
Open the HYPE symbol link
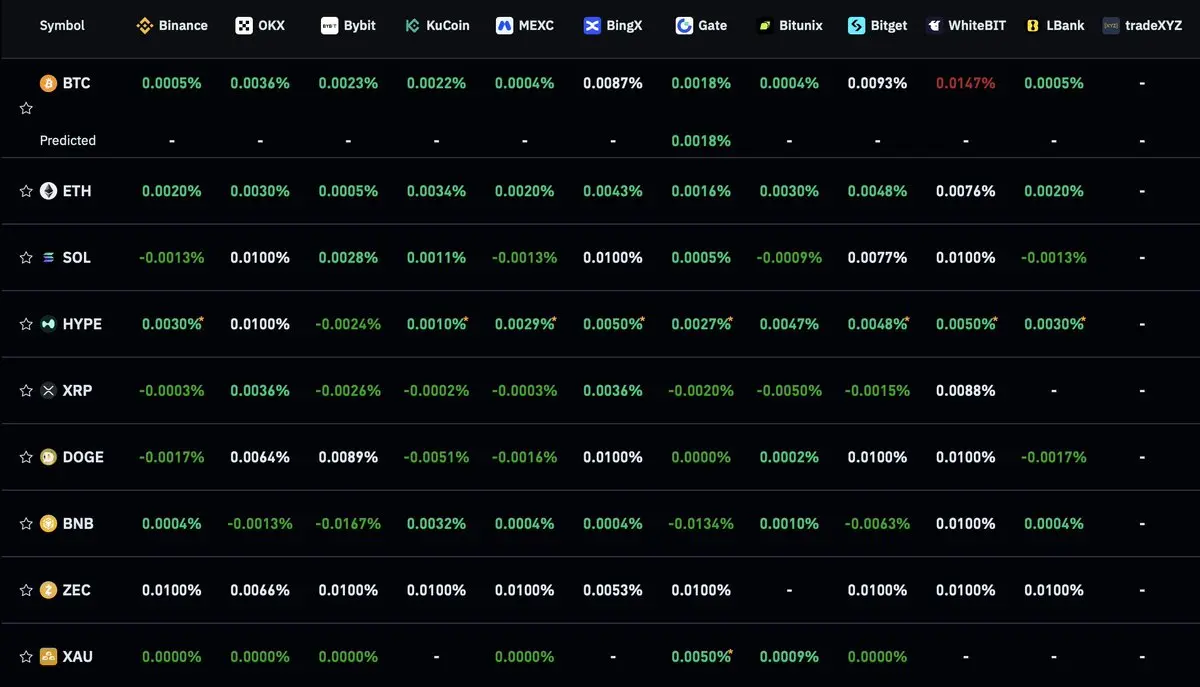pyautogui.click(x=82, y=324)
